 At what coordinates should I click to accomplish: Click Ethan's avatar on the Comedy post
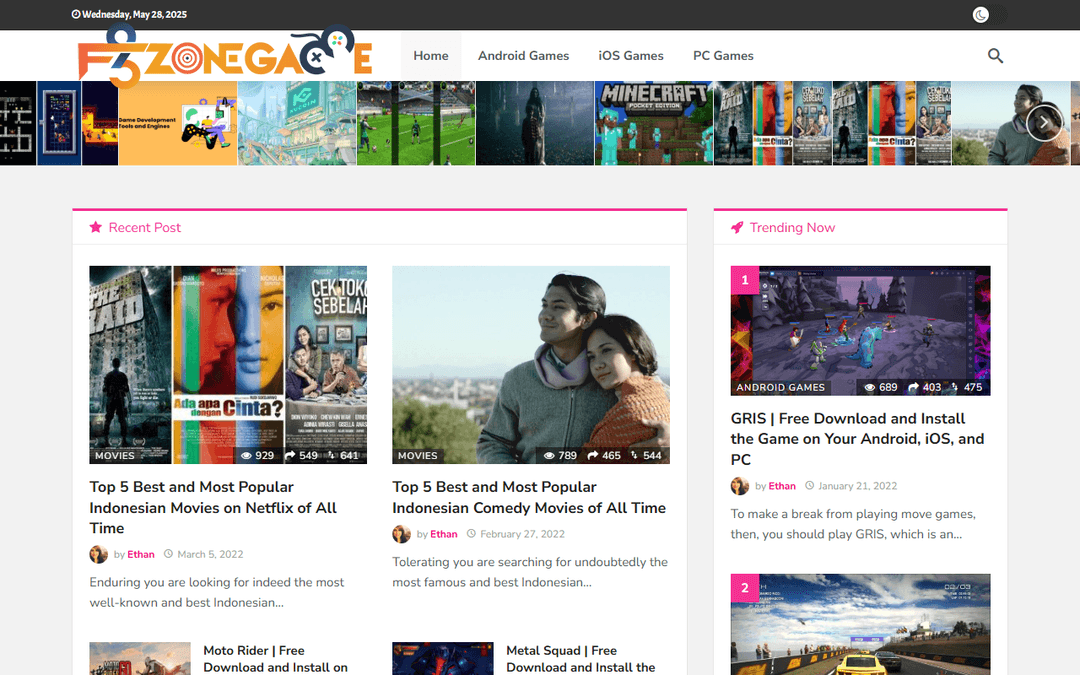[x=402, y=534]
